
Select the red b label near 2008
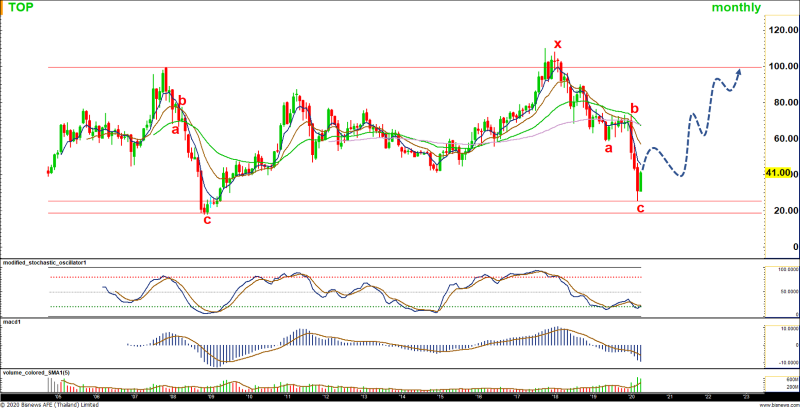(x=182, y=101)
